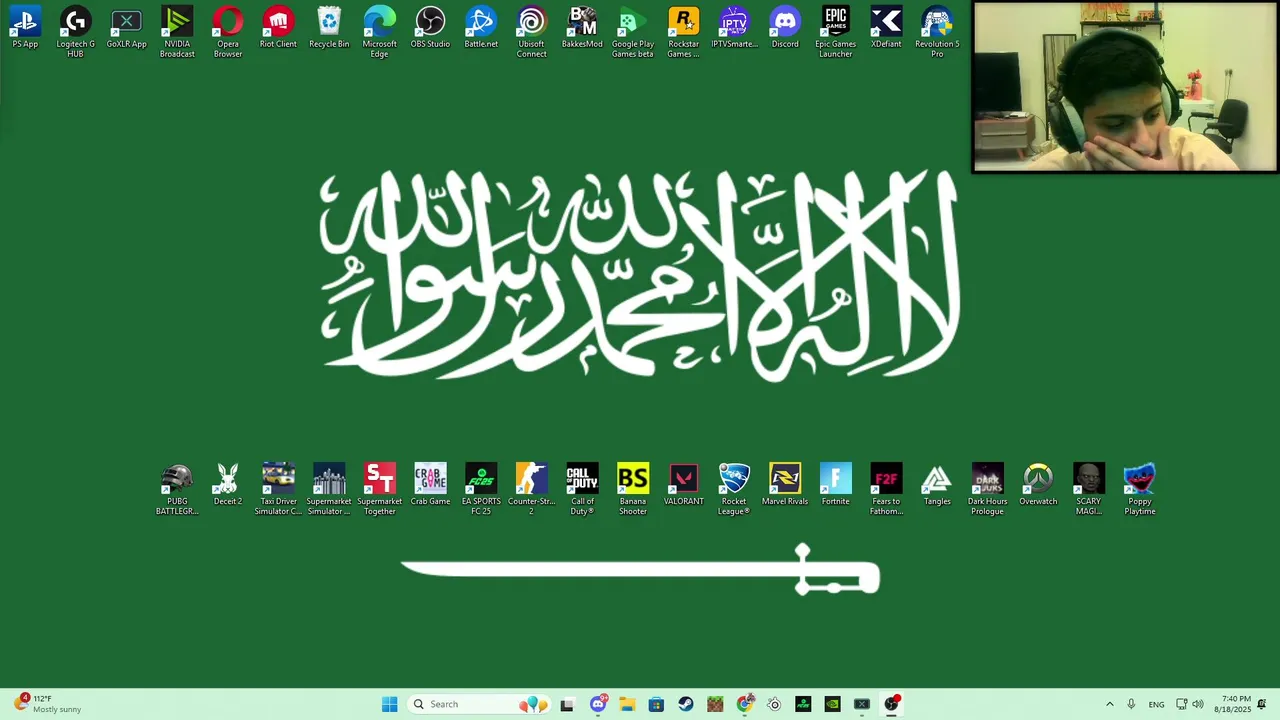1280x720 pixels.
Task: Open Microsoft Edge desktop shortcut
Action: coord(380,32)
